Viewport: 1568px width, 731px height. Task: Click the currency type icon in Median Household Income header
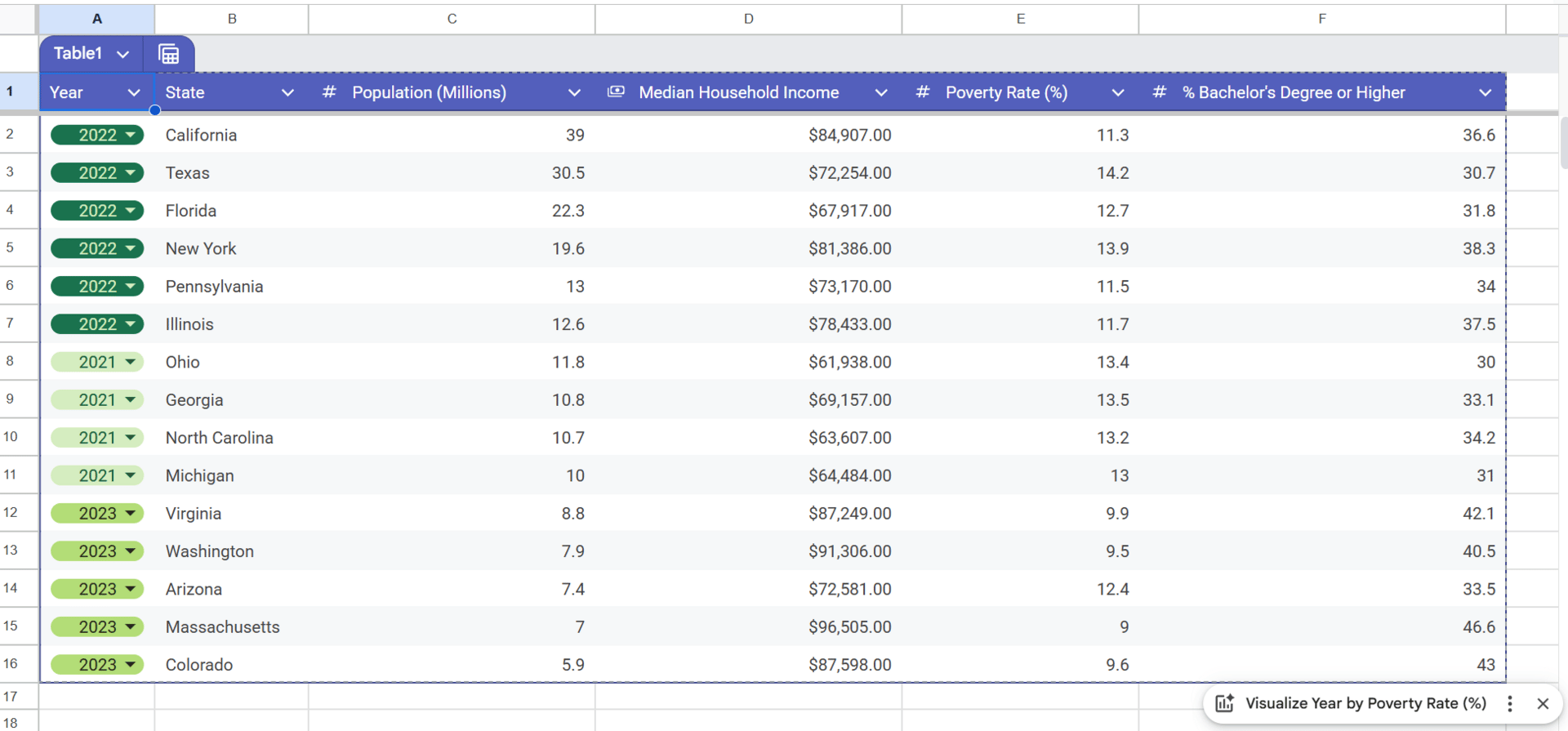616,92
